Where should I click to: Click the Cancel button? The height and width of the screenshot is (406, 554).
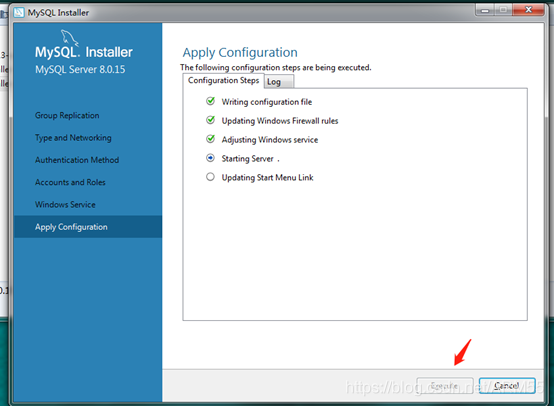click(x=507, y=386)
